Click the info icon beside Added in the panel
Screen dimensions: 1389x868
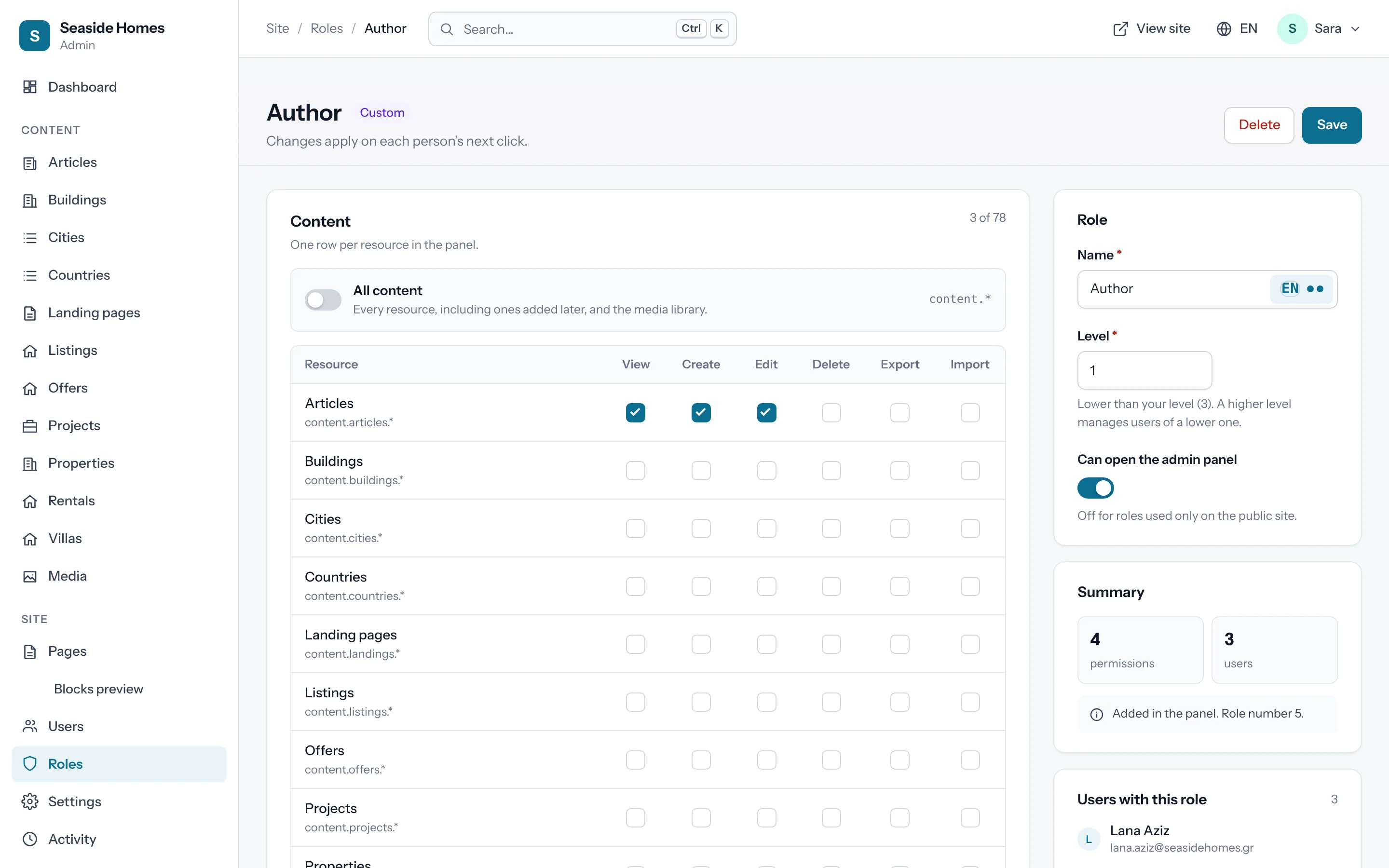[1096, 714]
